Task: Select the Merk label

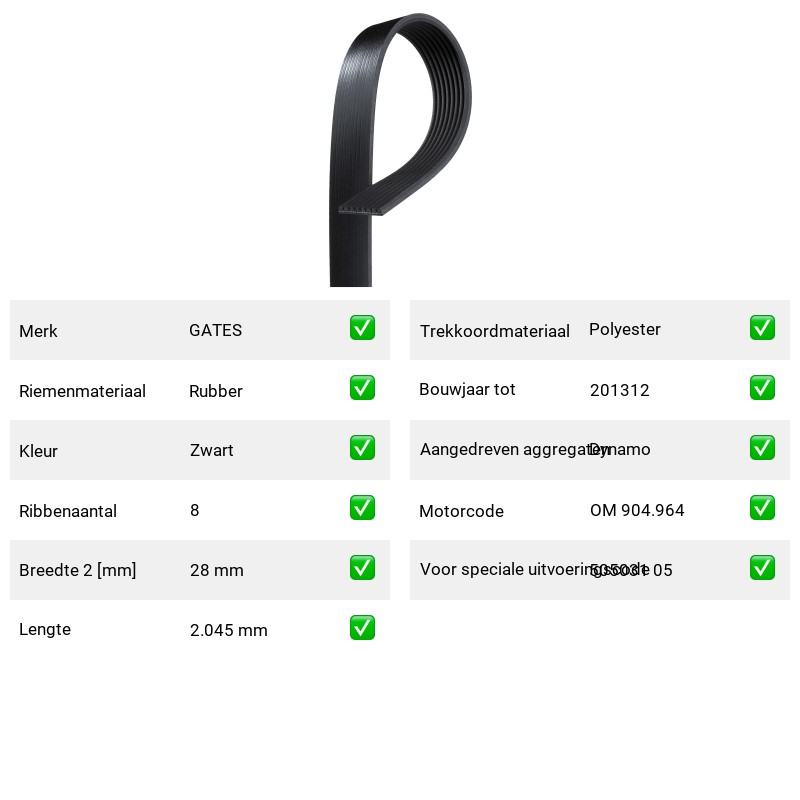Action: click(38, 331)
